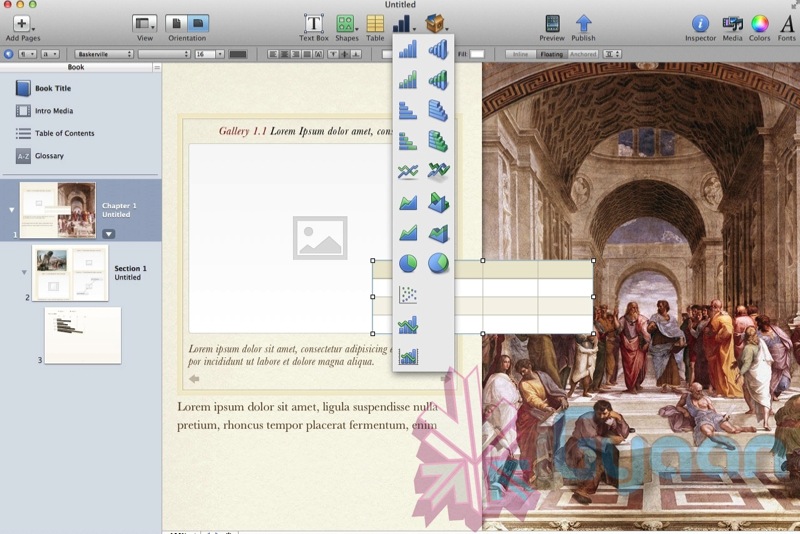Set object placement to Inline

coord(519,54)
